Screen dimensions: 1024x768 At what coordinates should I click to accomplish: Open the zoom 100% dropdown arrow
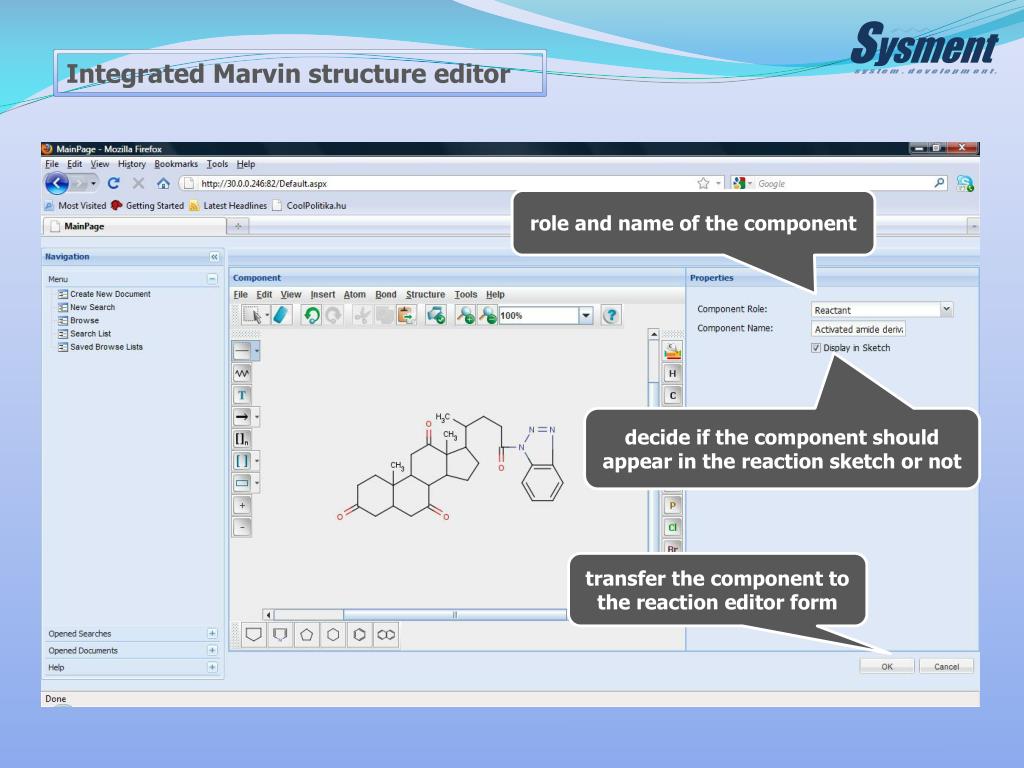pos(586,315)
